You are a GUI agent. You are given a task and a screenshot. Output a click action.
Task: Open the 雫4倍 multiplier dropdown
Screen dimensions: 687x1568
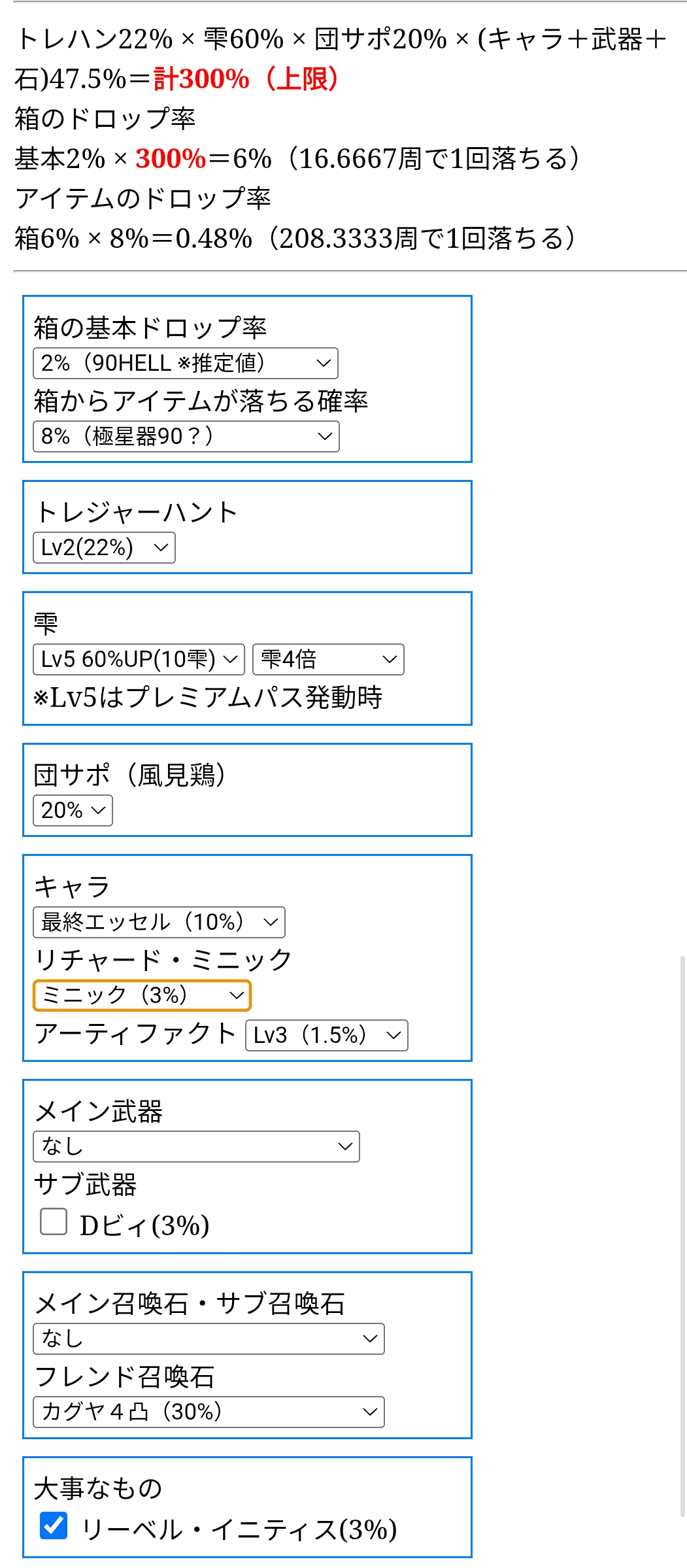(x=328, y=659)
